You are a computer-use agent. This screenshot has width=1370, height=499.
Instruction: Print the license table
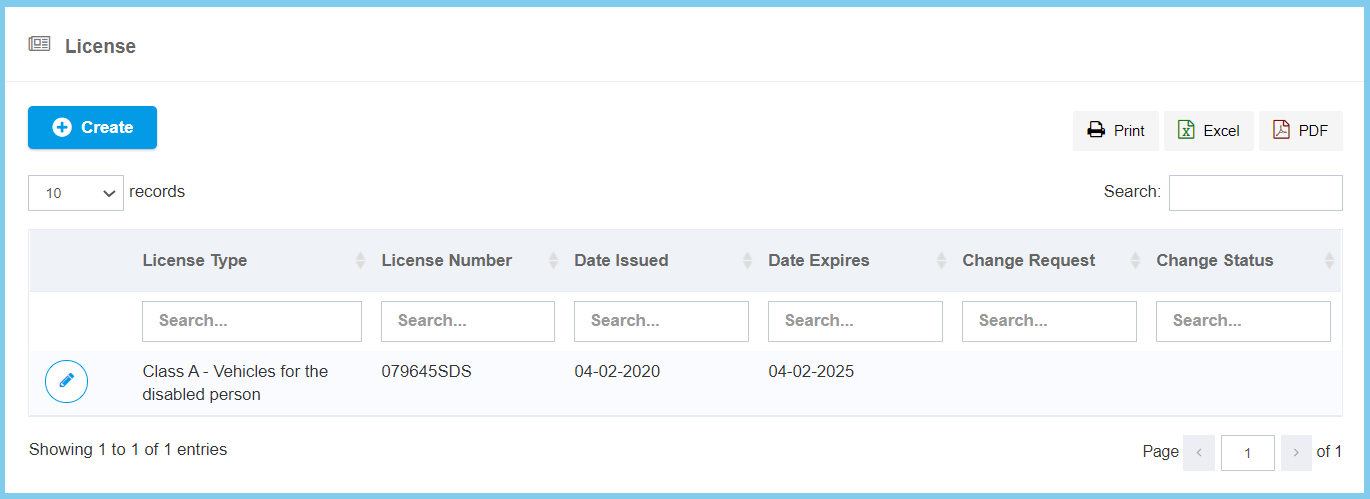click(x=1116, y=131)
